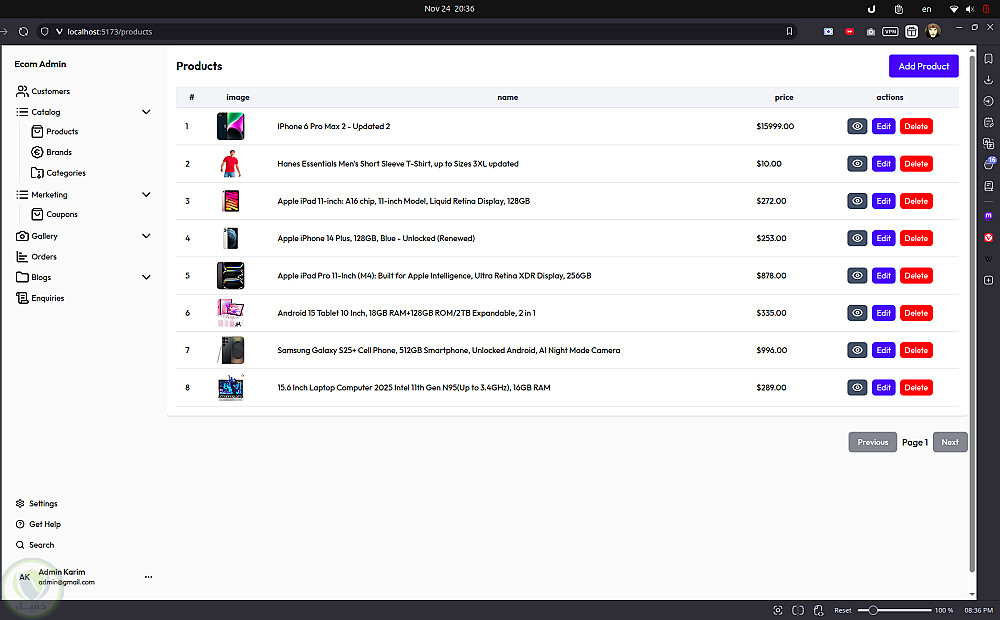1000x620 pixels.
Task: Click the browser profile avatar
Action: coord(932,31)
